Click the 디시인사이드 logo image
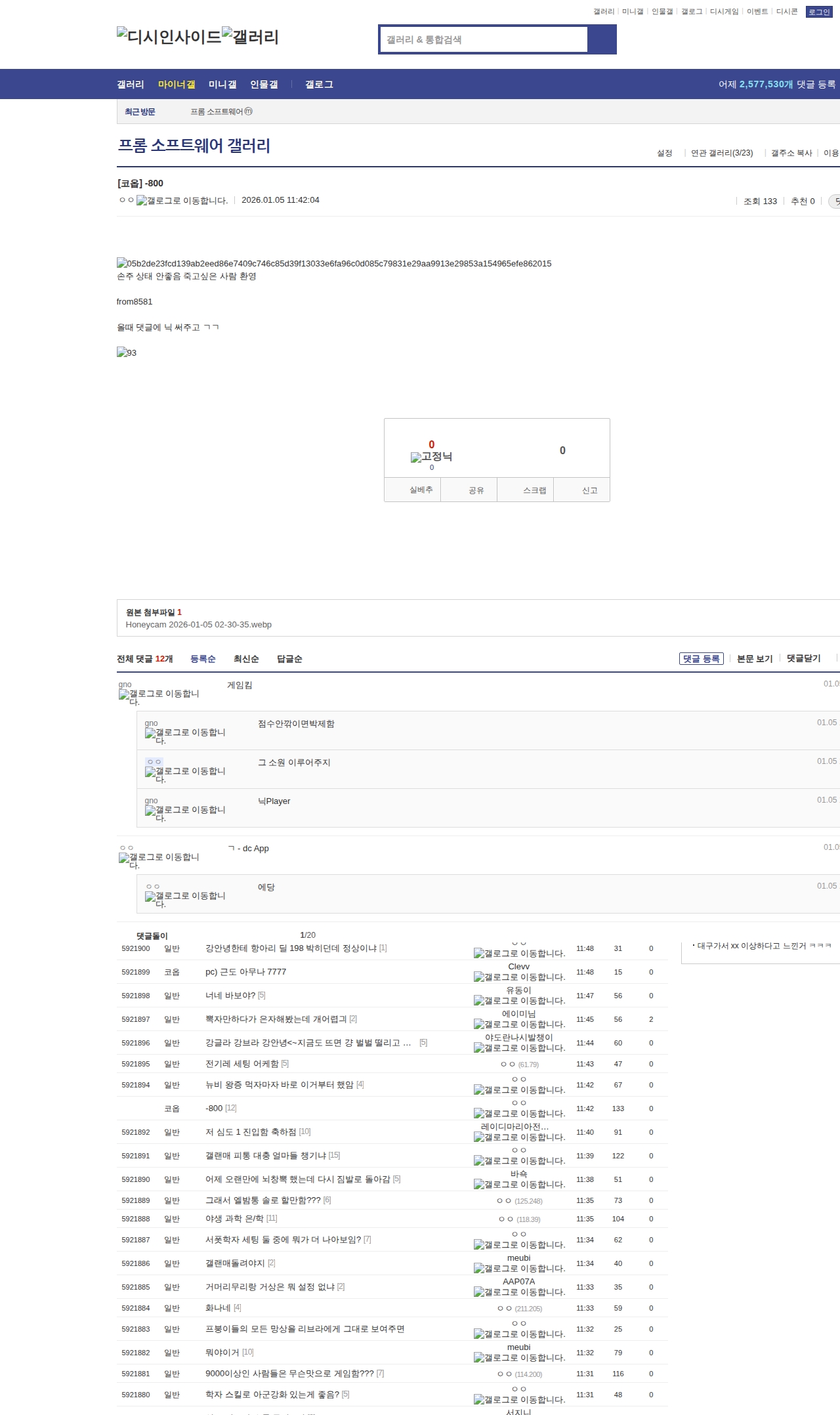This screenshot has height=1415, width=840. [169, 37]
